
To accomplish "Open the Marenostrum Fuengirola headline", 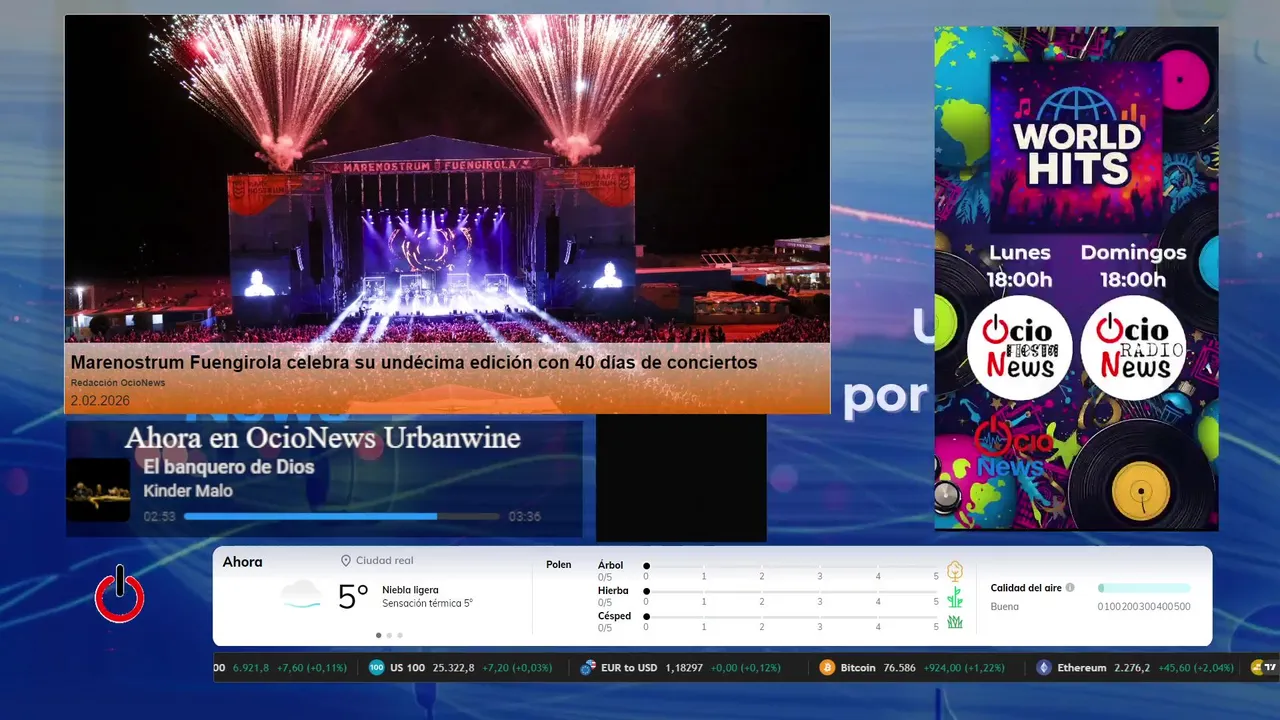I will click(413, 362).
